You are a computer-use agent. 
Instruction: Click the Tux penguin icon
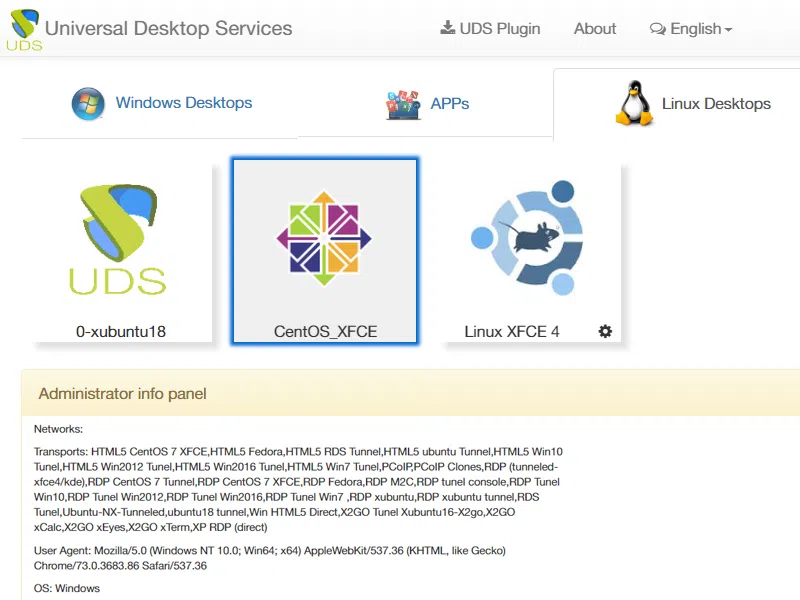pyautogui.click(x=634, y=103)
